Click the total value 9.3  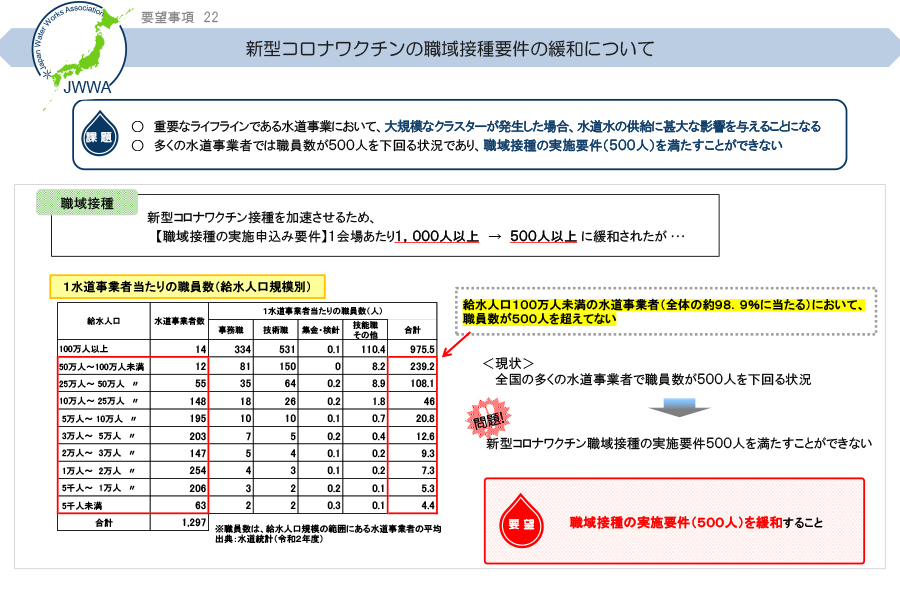point(428,453)
